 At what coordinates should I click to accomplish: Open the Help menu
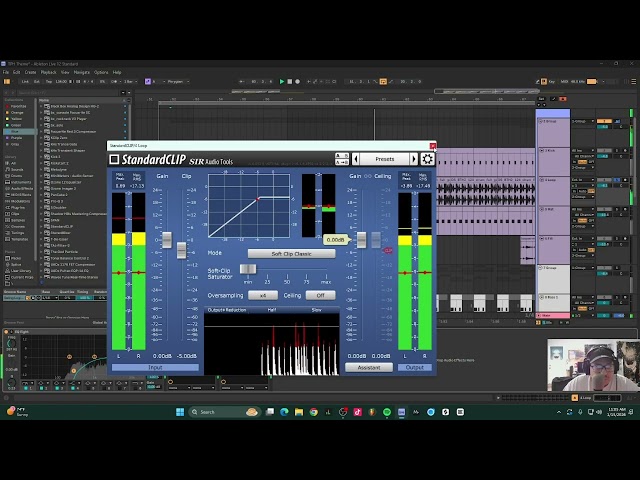click(x=117, y=72)
